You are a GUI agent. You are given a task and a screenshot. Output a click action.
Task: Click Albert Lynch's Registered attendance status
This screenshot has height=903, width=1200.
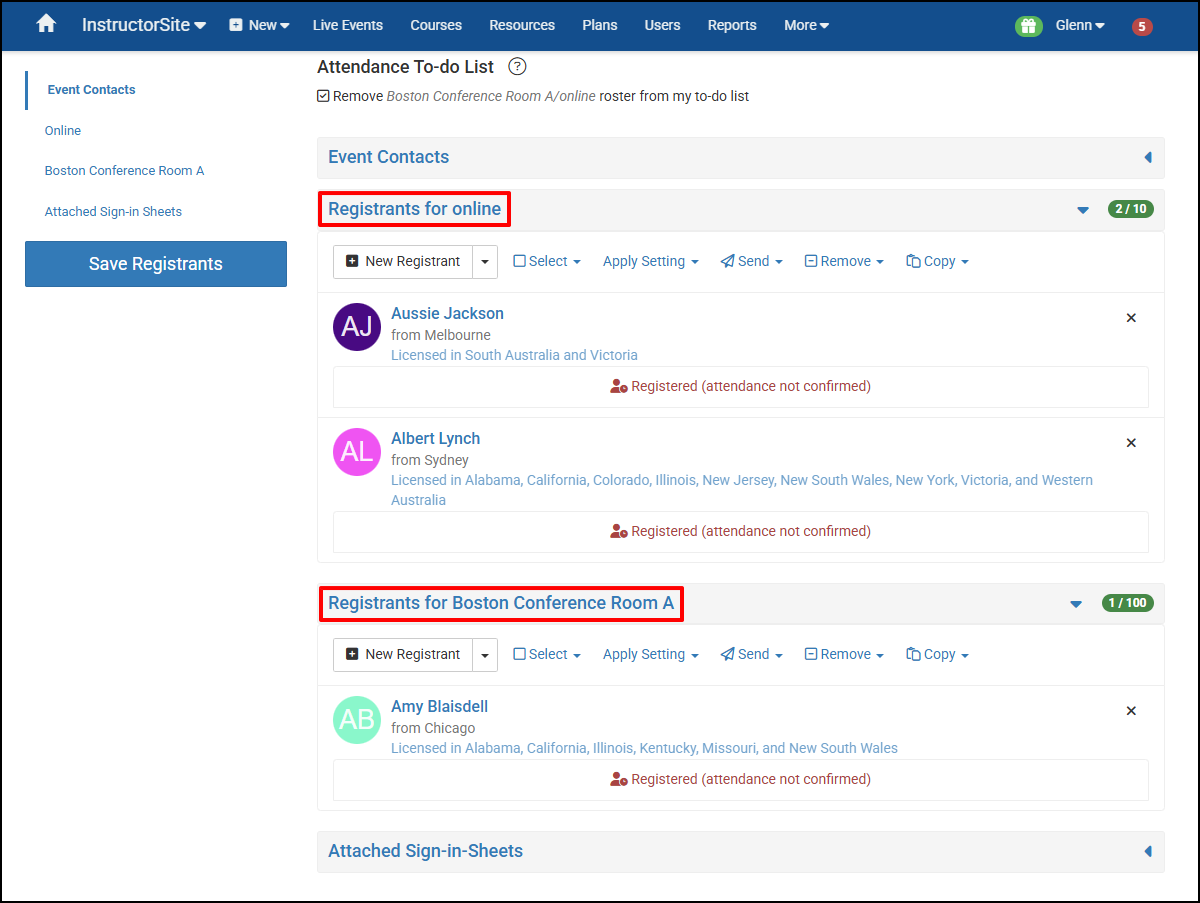tap(740, 531)
